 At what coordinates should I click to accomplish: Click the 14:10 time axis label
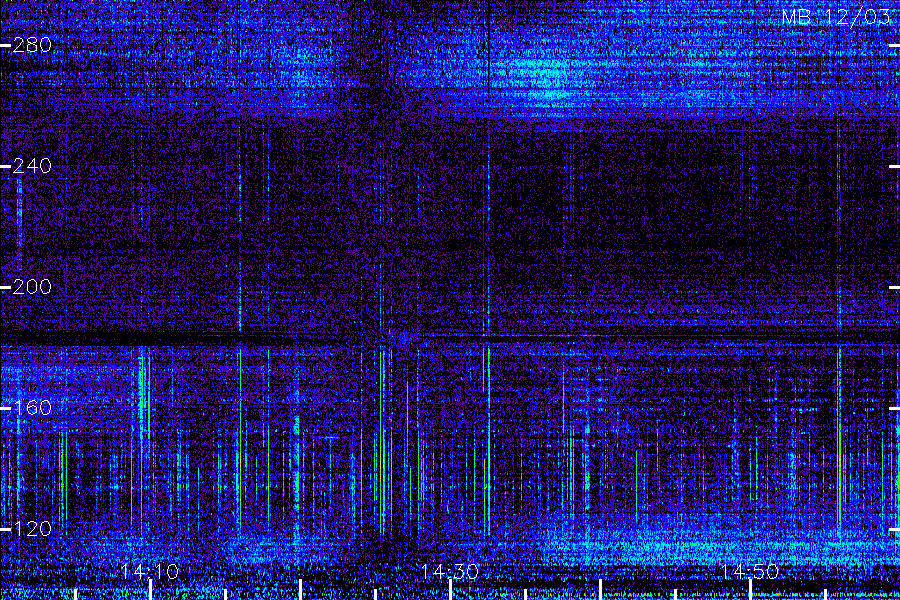tap(150, 571)
